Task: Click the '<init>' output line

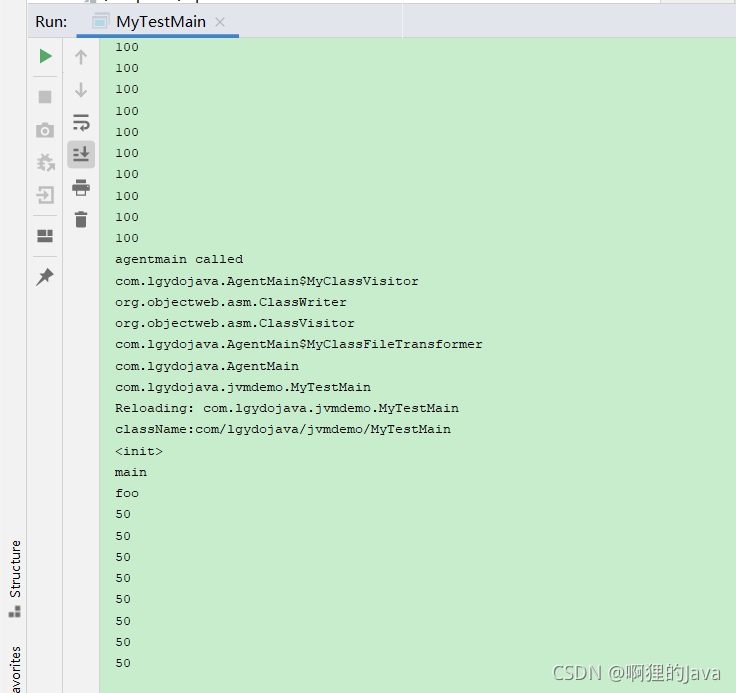Action: (x=138, y=451)
